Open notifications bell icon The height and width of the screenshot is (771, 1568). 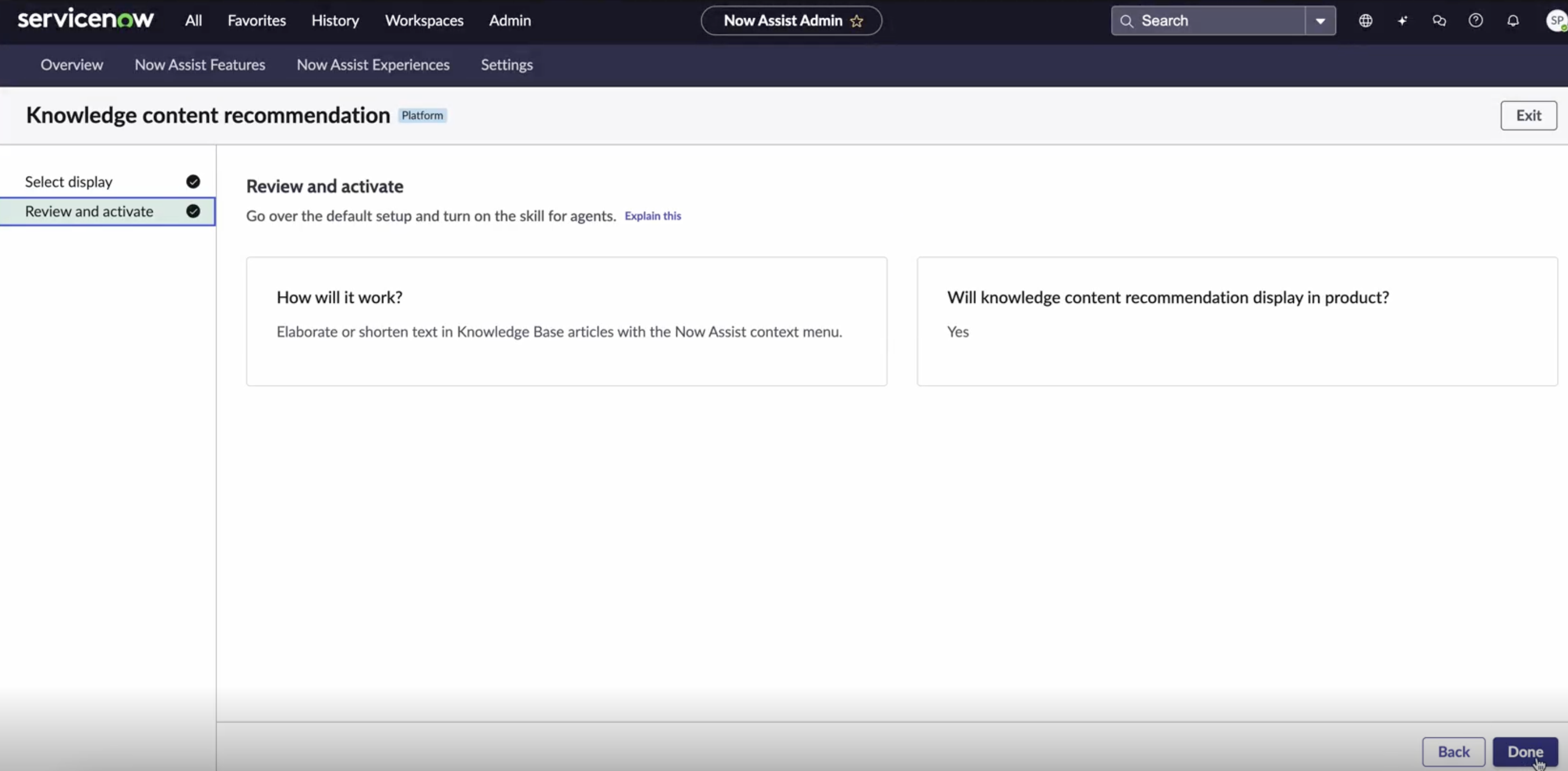pos(1513,21)
